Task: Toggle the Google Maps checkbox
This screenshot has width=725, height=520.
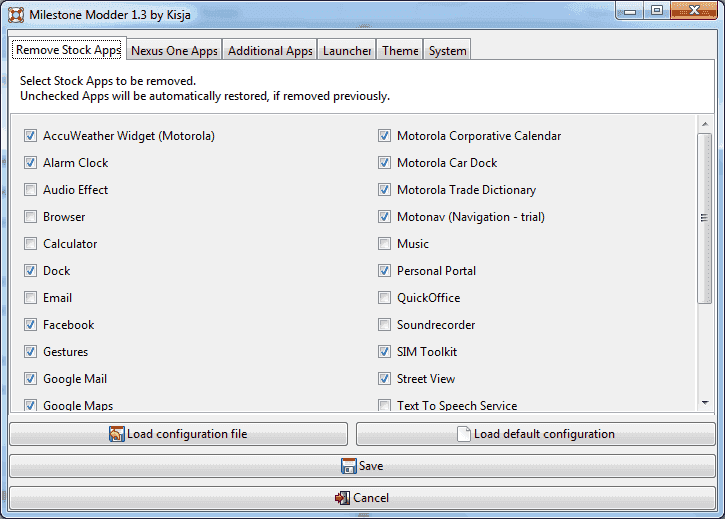Action: coord(31,405)
